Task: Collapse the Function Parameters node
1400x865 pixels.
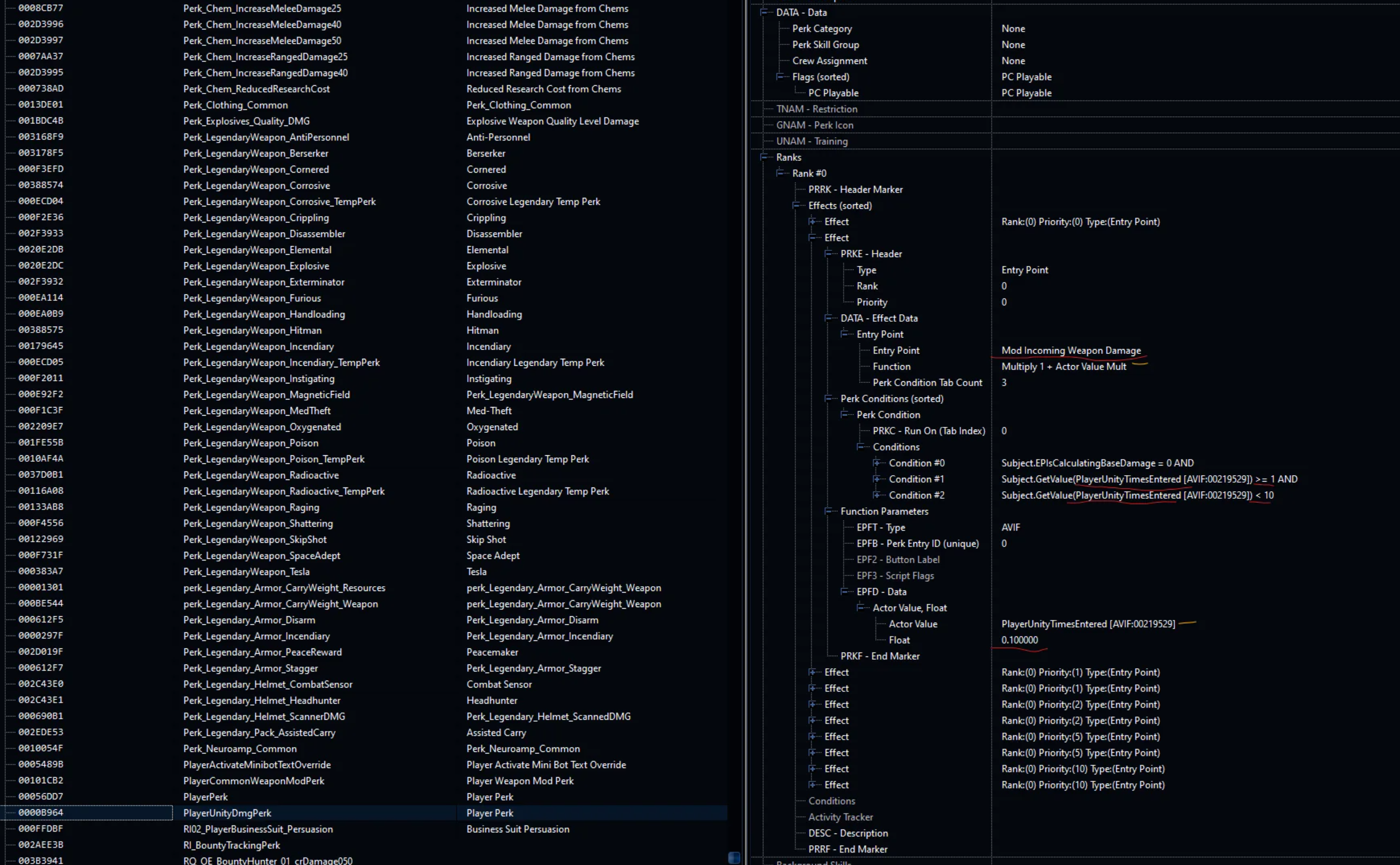Action: [x=828, y=512]
